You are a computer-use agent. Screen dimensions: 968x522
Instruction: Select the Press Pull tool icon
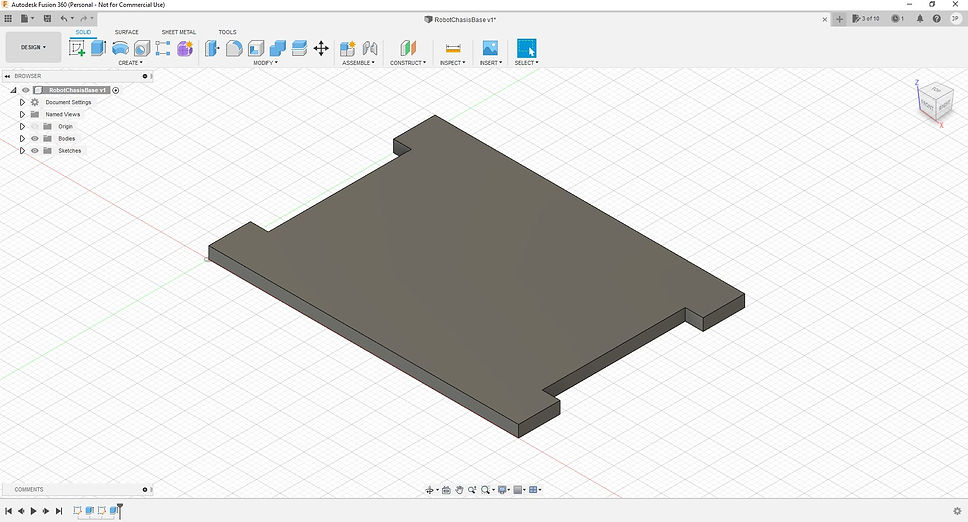(212, 48)
